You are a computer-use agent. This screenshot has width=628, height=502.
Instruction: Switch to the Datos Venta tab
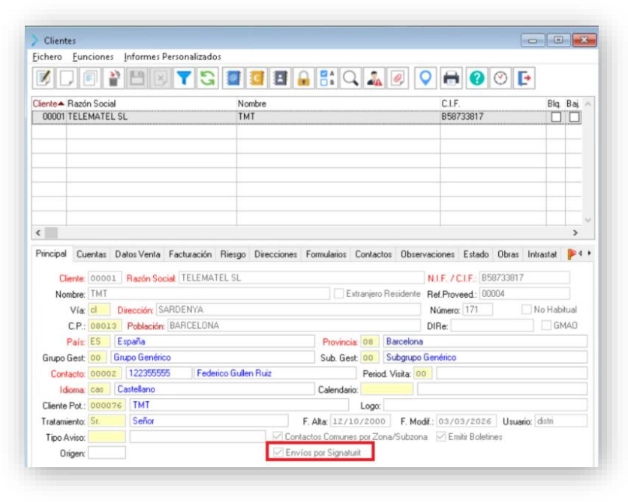click(x=137, y=254)
